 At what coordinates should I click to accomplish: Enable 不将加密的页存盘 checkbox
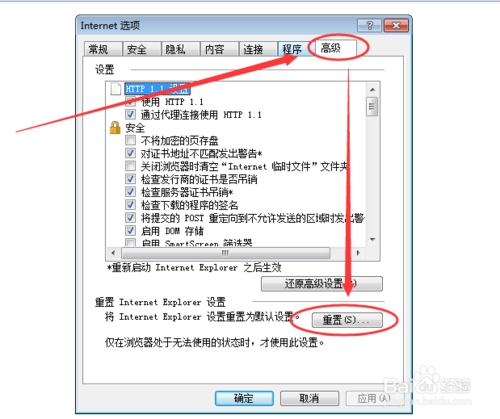(x=130, y=140)
